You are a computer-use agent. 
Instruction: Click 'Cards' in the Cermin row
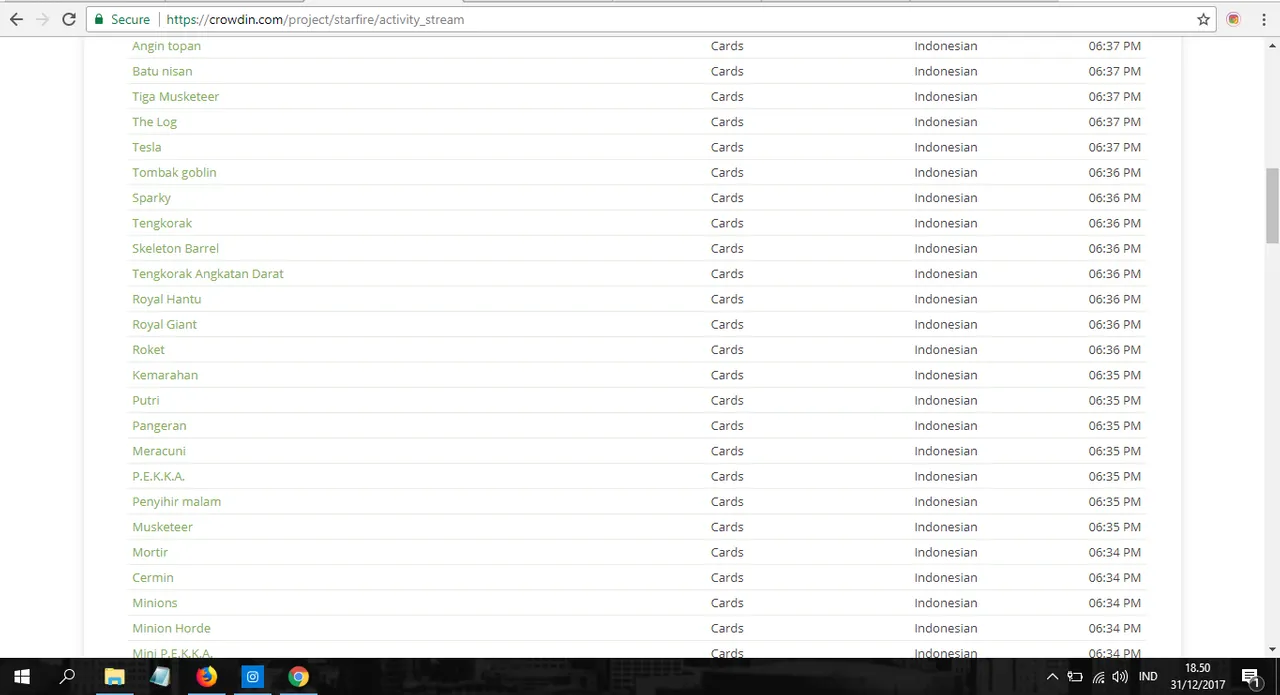click(x=727, y=578)
